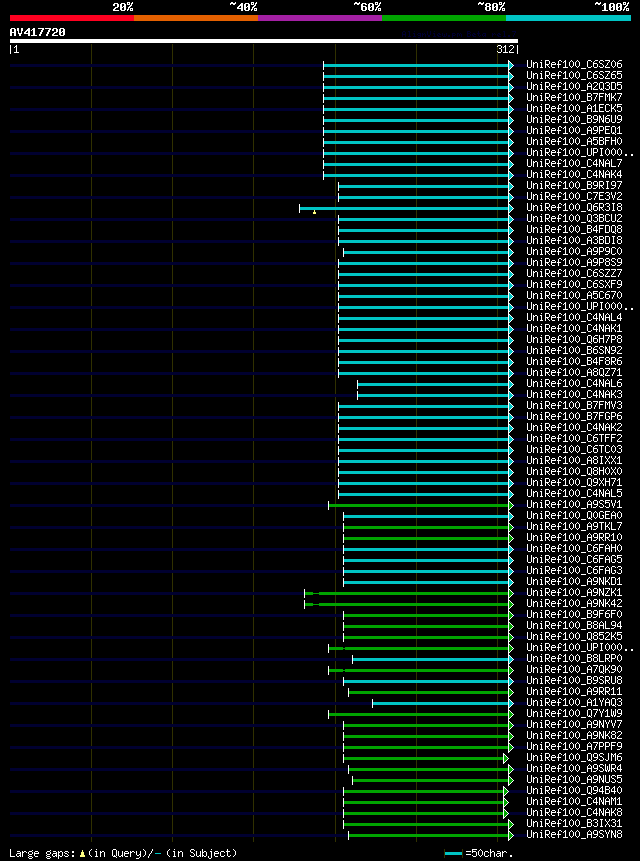Image resolution: width=640 pixels, height=861 pixels.
Task: Select the UniRef100_C6SXF9 label
Action: click(x=574, y=284)
